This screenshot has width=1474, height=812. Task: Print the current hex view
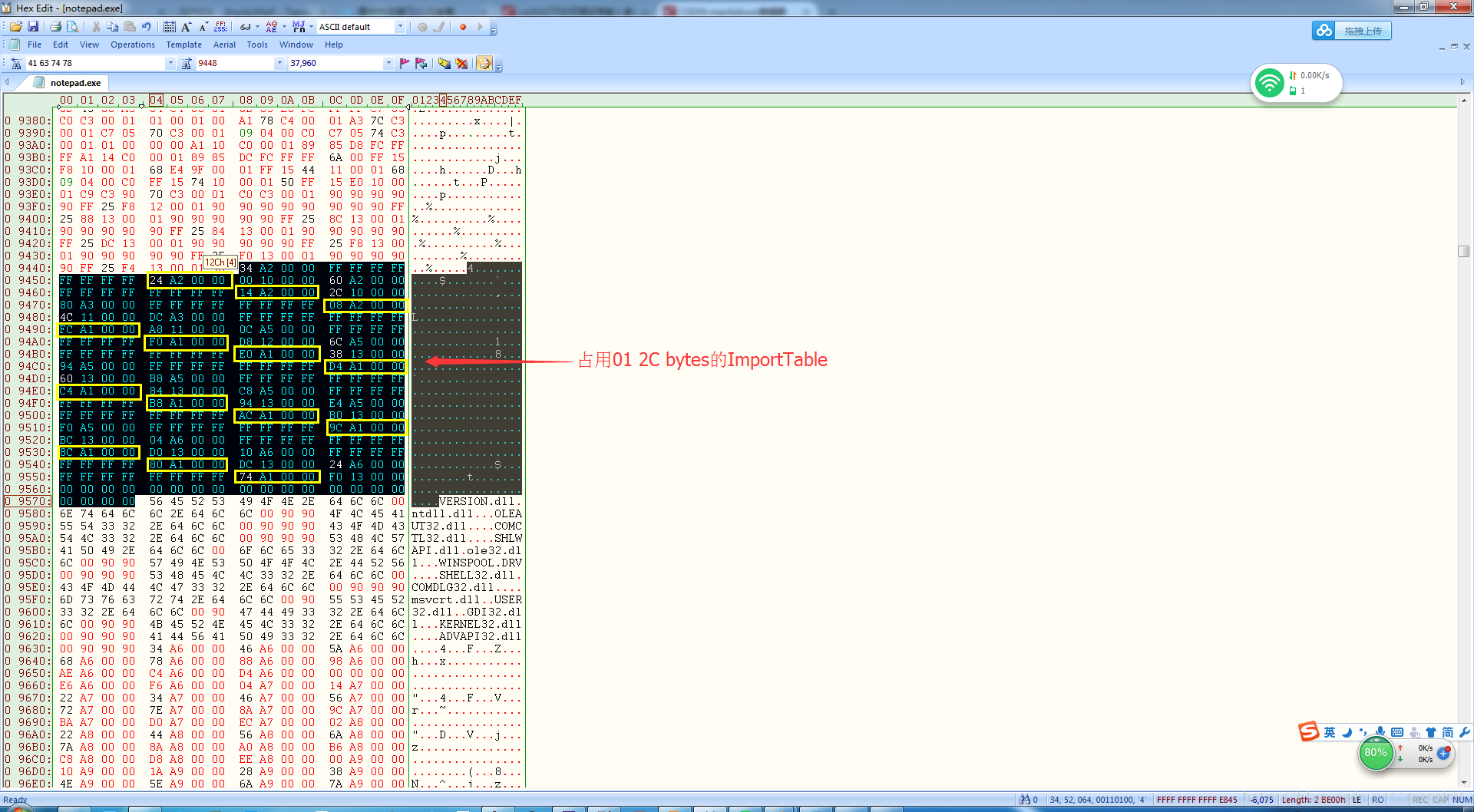click(x=55, y=27)
